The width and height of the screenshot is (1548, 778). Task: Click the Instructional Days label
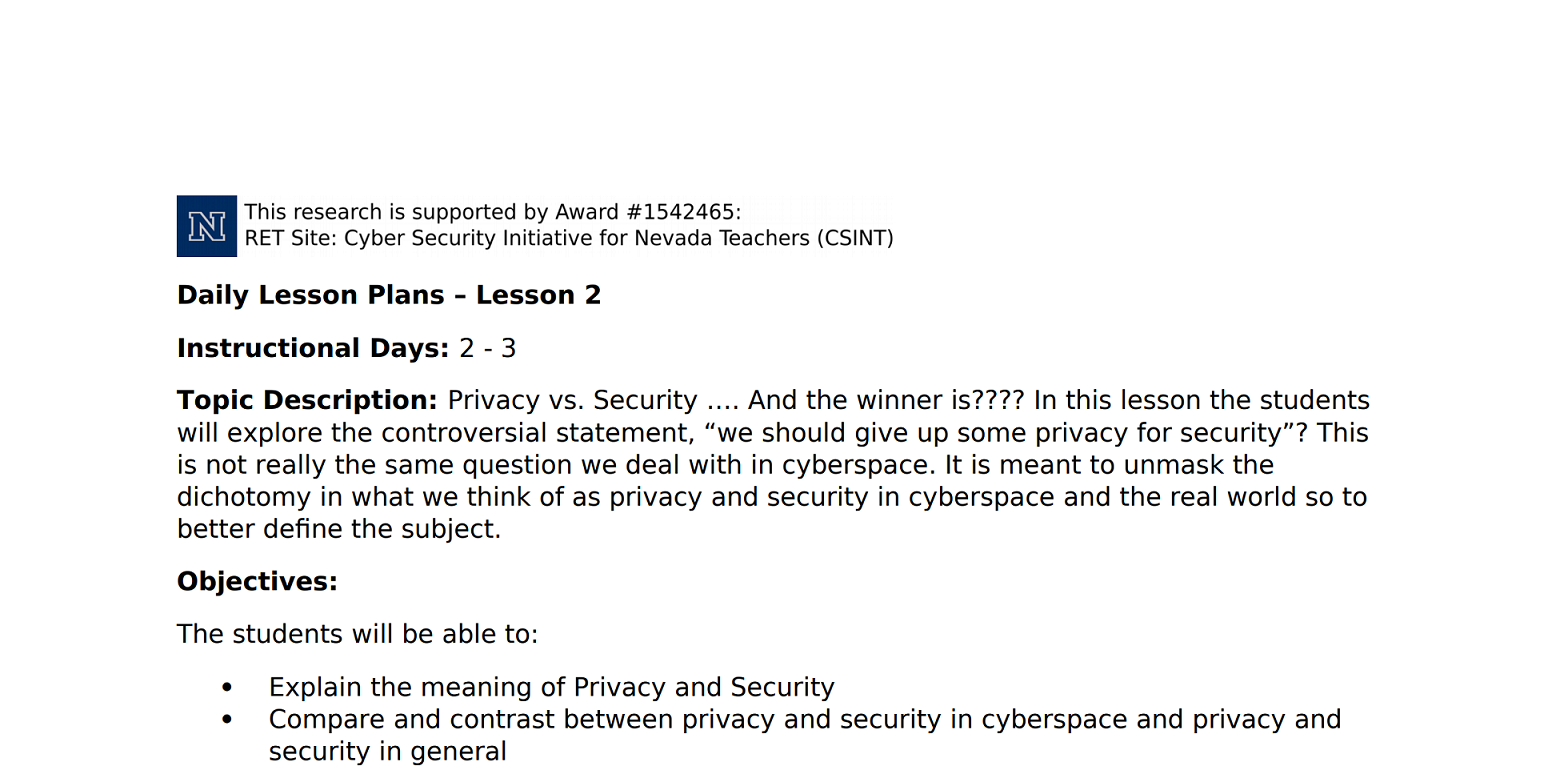pos(312,348)
